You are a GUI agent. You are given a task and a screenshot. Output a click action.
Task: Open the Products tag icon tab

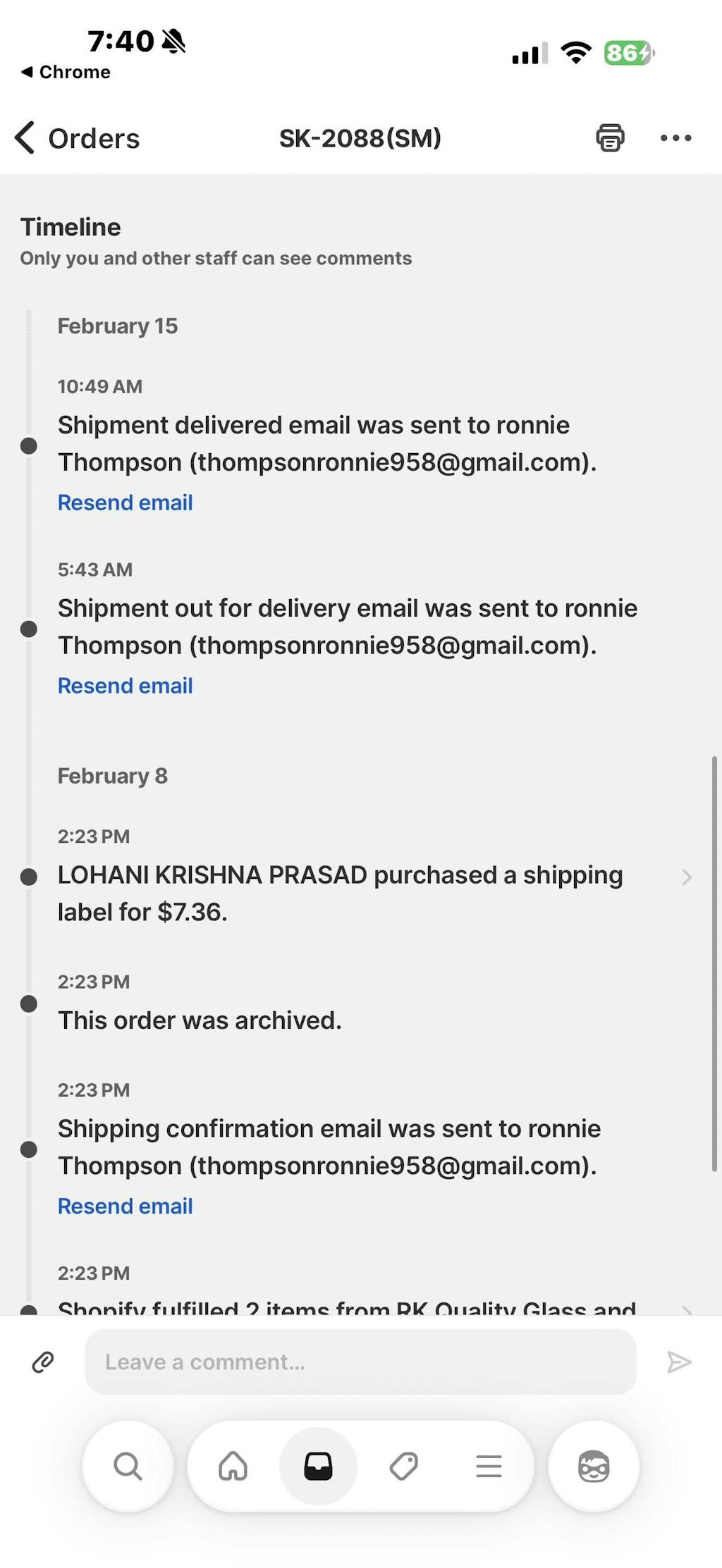tap(403, 1467)
